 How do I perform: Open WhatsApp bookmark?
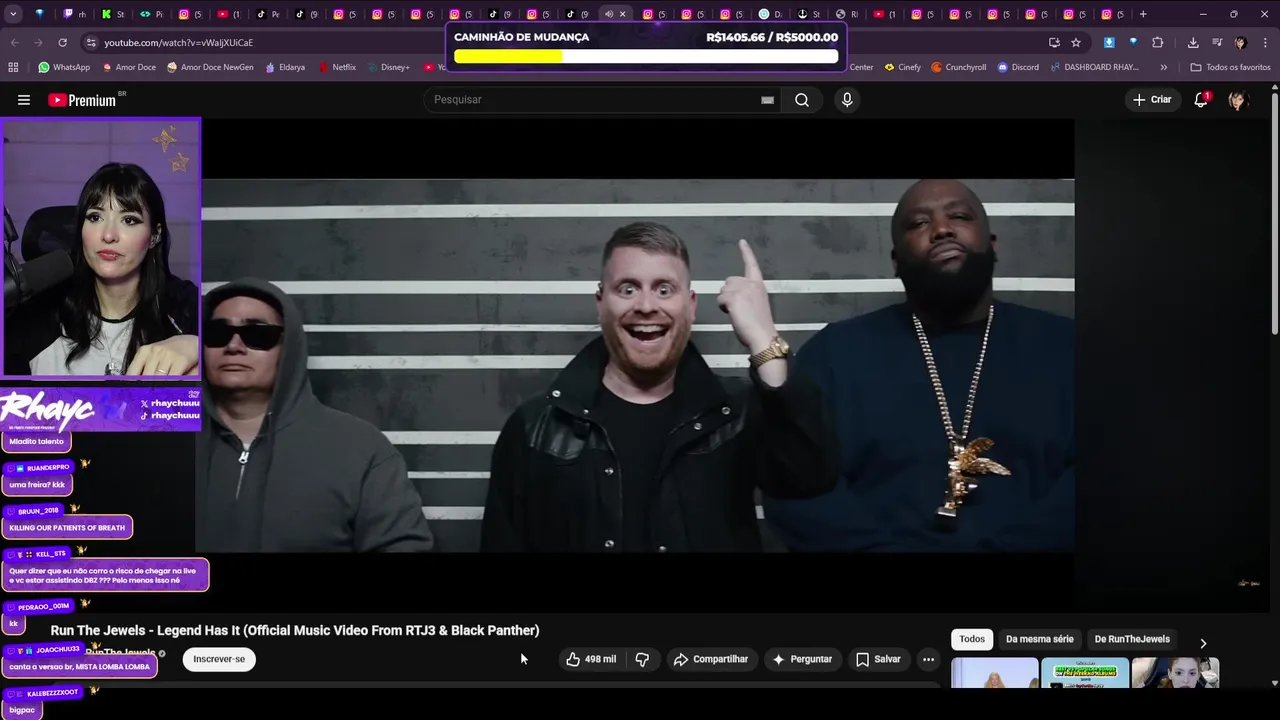pos(64,67)
